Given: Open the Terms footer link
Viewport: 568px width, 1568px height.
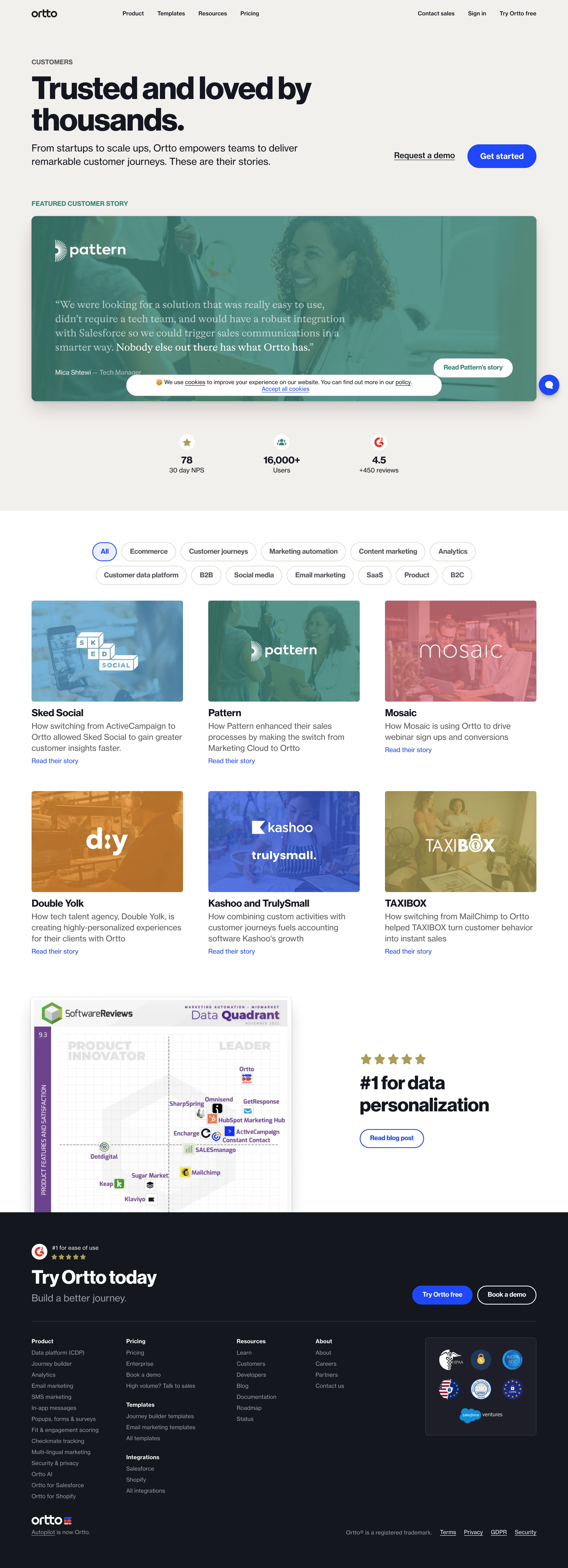Looking at the screenshot, I should (448, 1533).
